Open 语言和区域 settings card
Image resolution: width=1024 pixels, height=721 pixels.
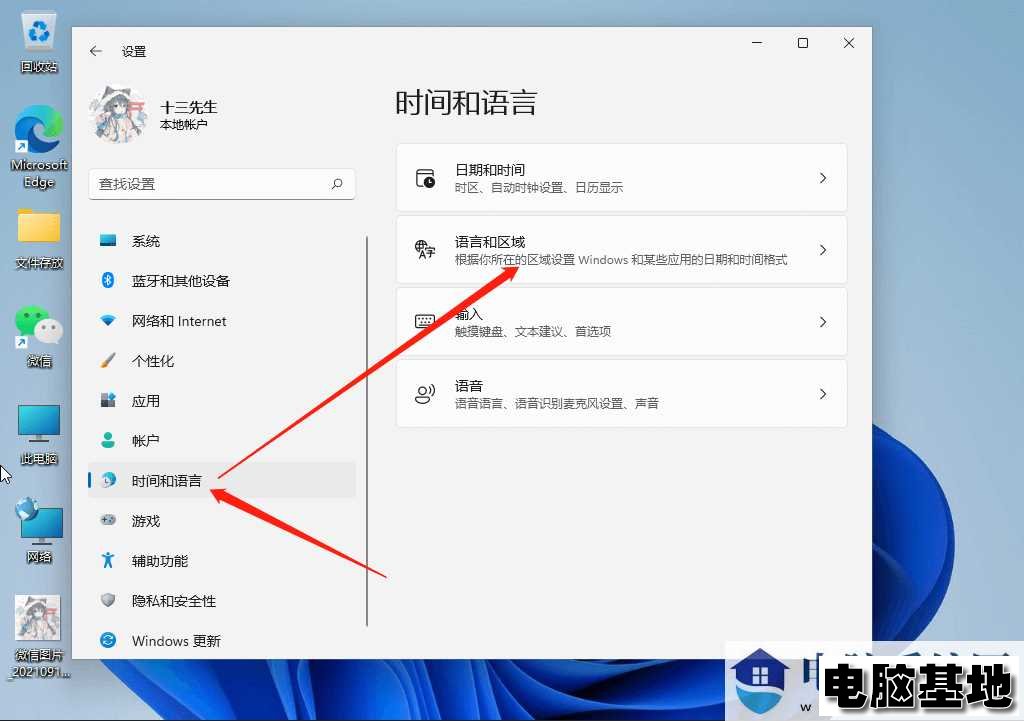622,249
